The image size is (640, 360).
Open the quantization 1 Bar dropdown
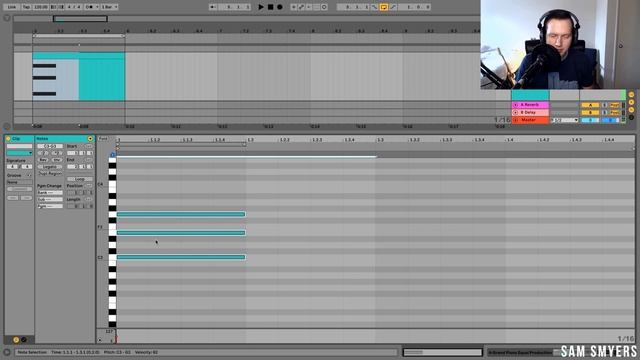point(109,7)
